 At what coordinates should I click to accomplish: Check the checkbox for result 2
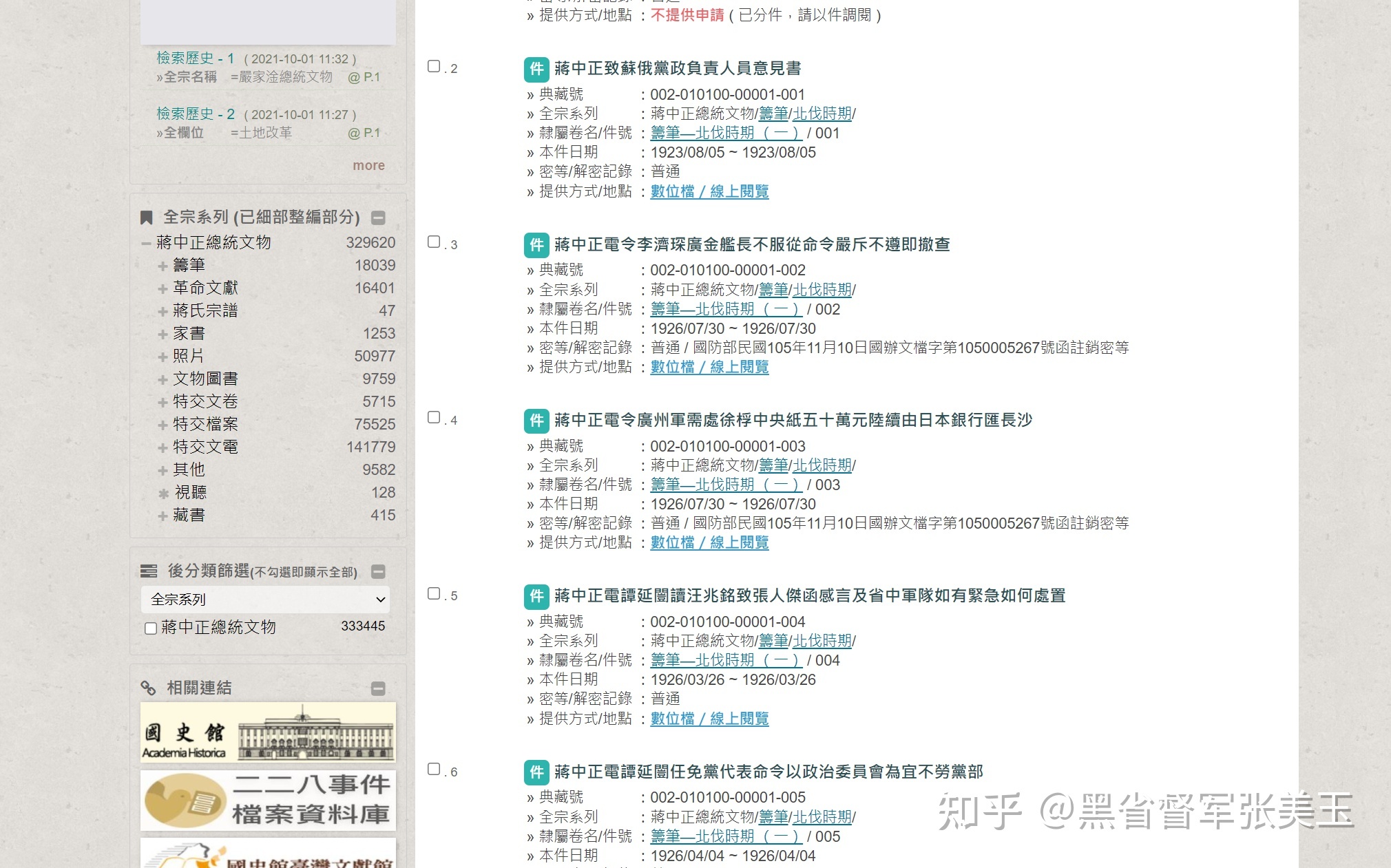pos(434,67)
